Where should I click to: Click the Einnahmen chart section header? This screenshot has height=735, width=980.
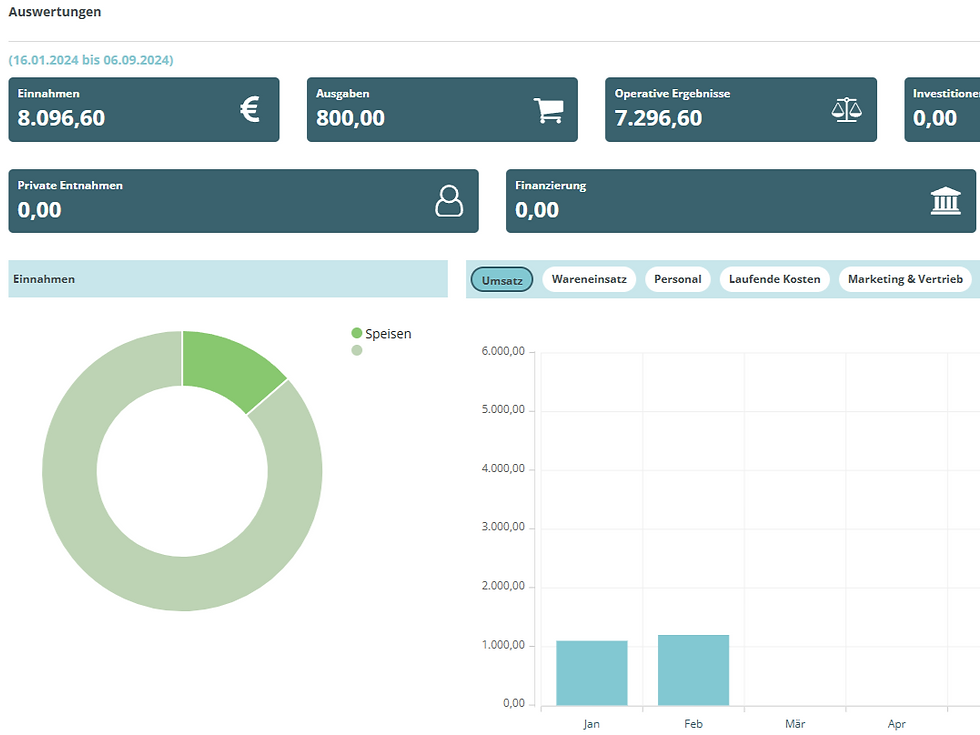coord(228,279)
